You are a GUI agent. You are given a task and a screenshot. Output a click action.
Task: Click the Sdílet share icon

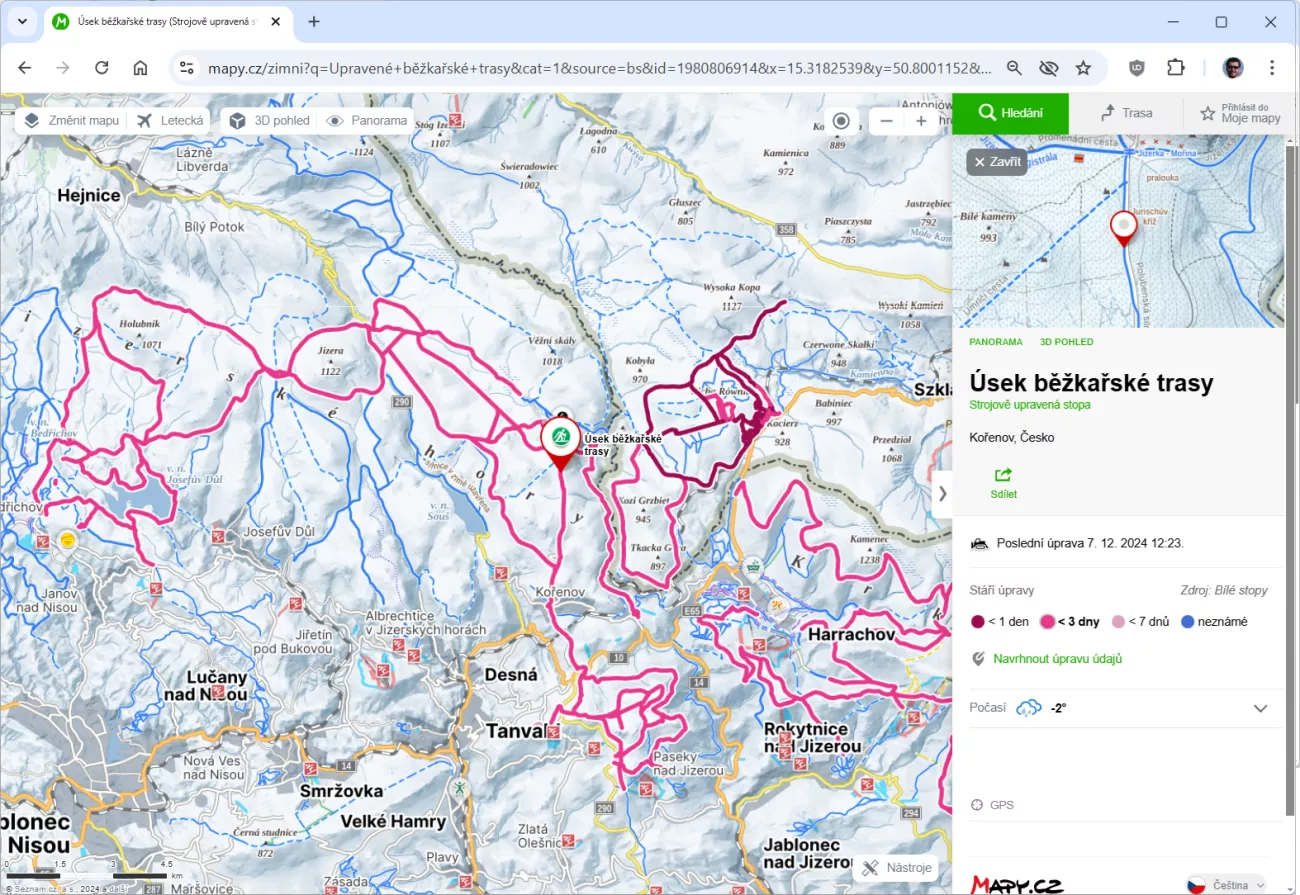point(1003,475)
